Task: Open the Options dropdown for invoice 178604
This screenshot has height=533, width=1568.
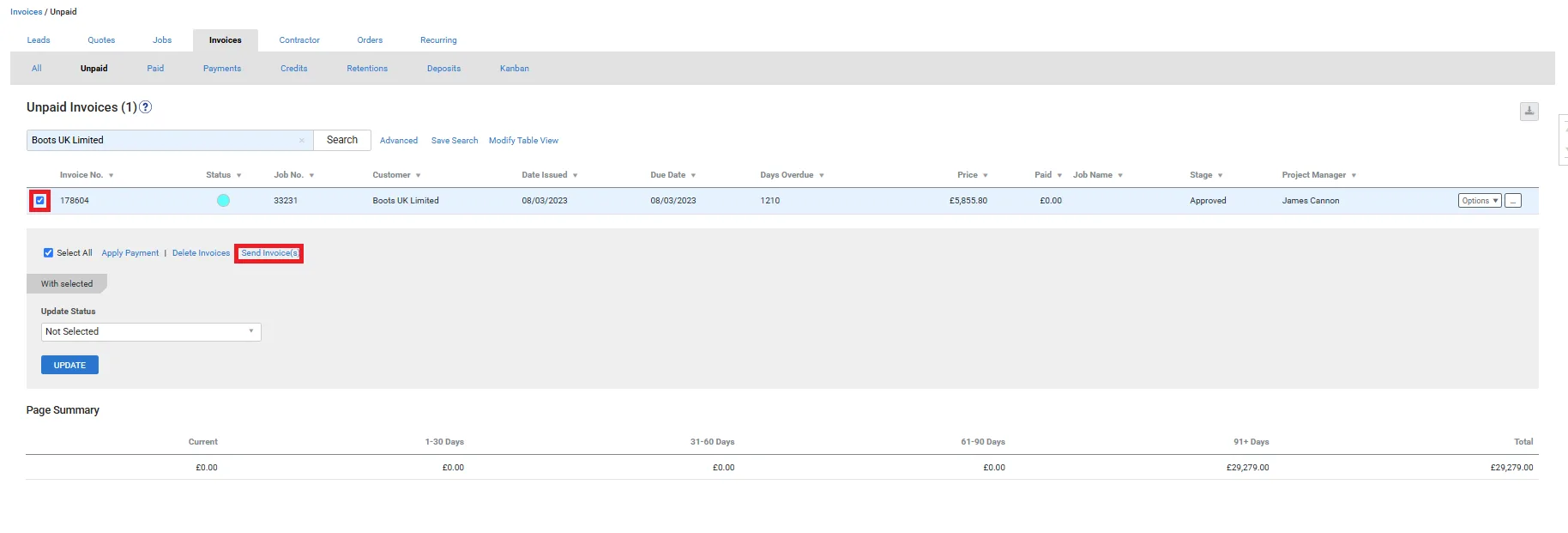Action: point(1480,201)
